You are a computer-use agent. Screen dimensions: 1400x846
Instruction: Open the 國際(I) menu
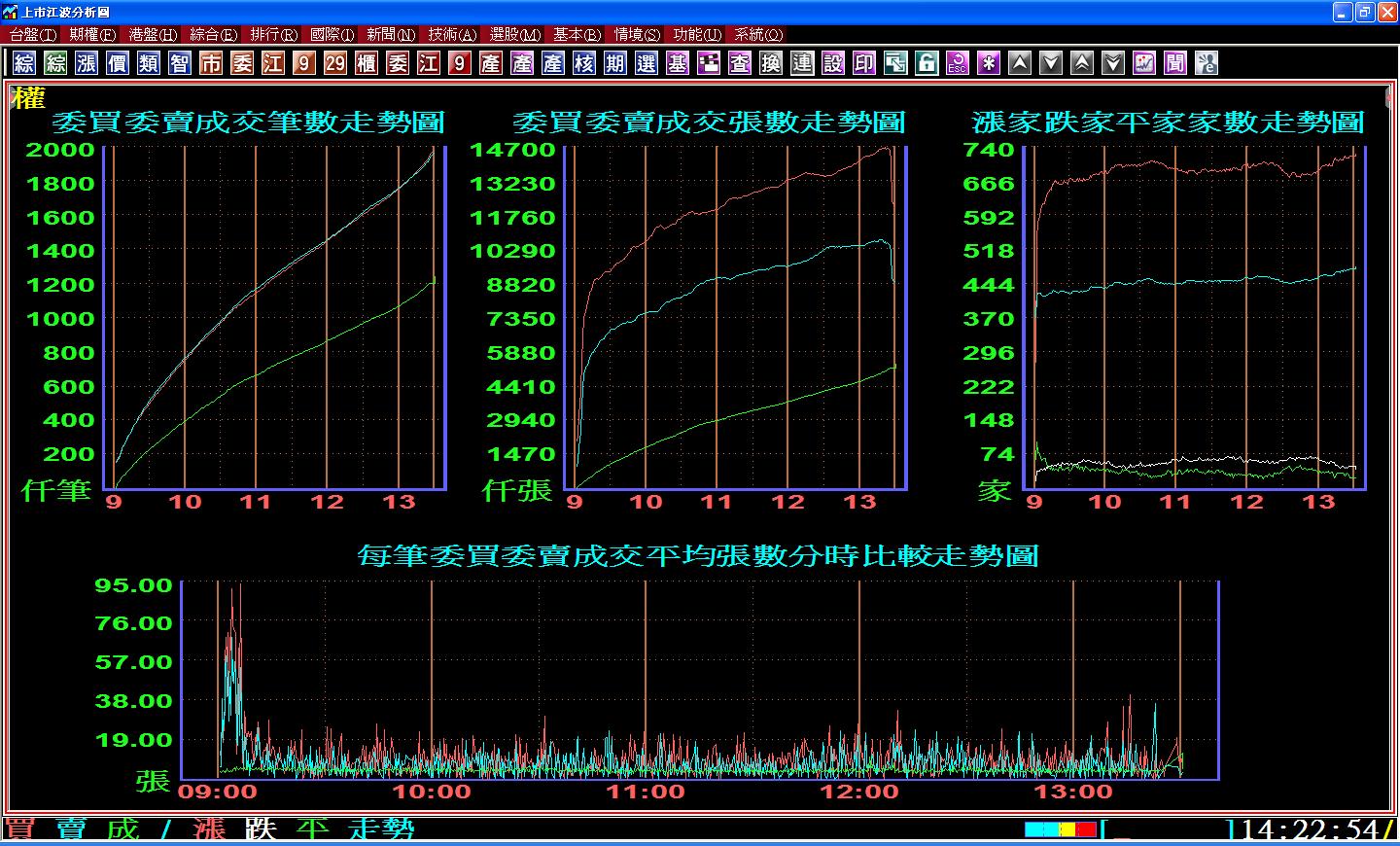[x=332, y=34]
